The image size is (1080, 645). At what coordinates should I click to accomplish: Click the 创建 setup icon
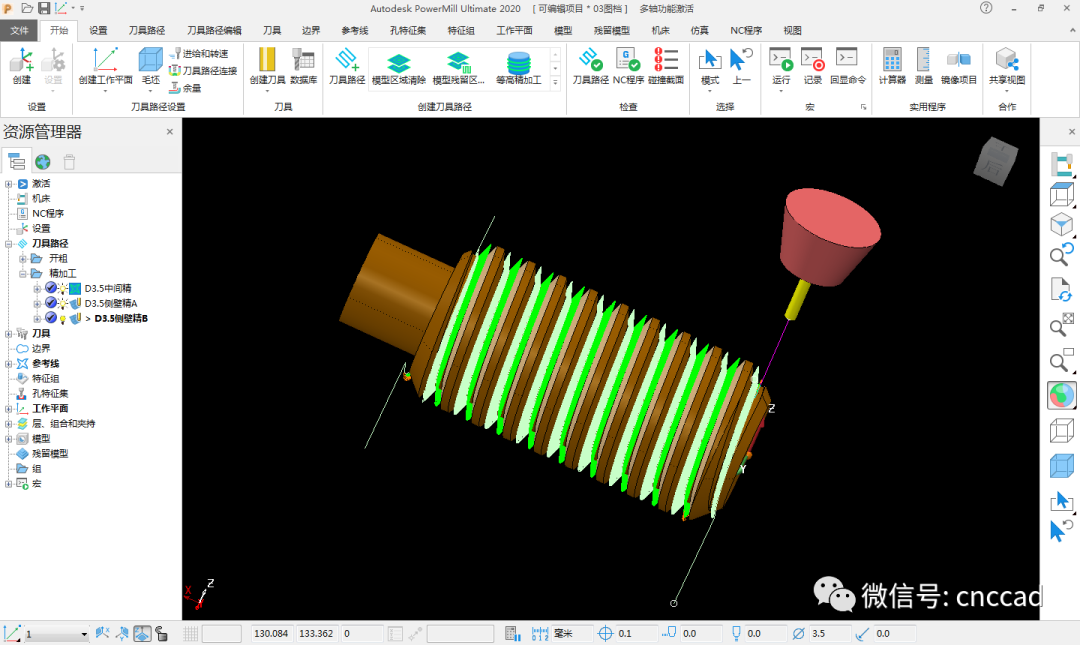tap(21, 66)
